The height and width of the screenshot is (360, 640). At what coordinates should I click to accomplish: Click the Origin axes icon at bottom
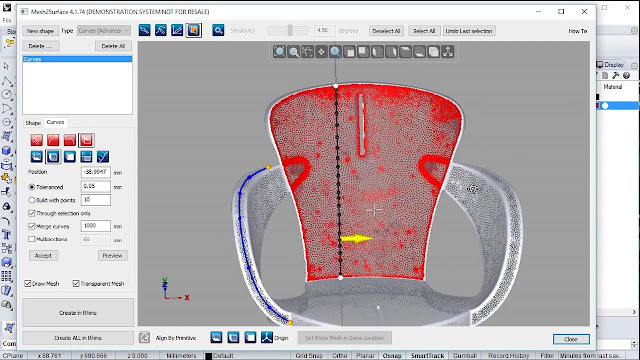(x=267, y=338)
